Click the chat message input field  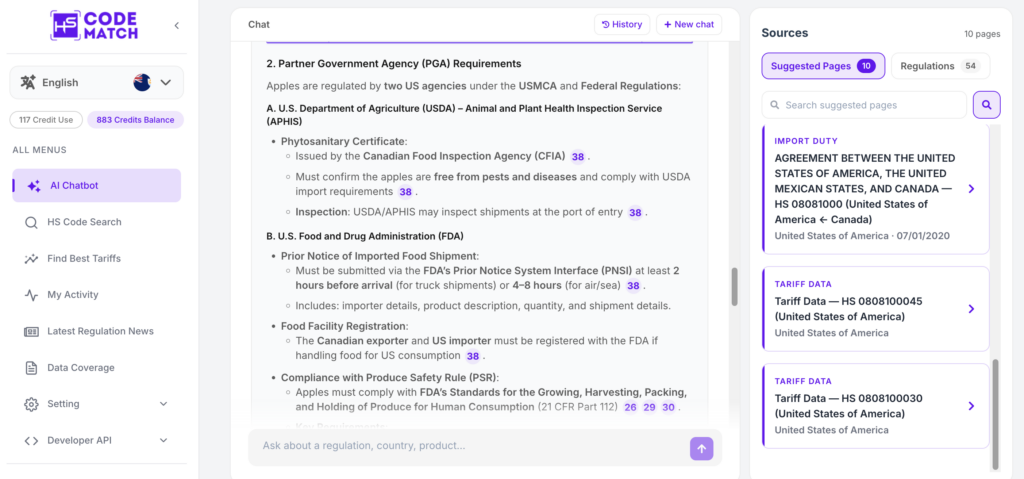[467, 446]
